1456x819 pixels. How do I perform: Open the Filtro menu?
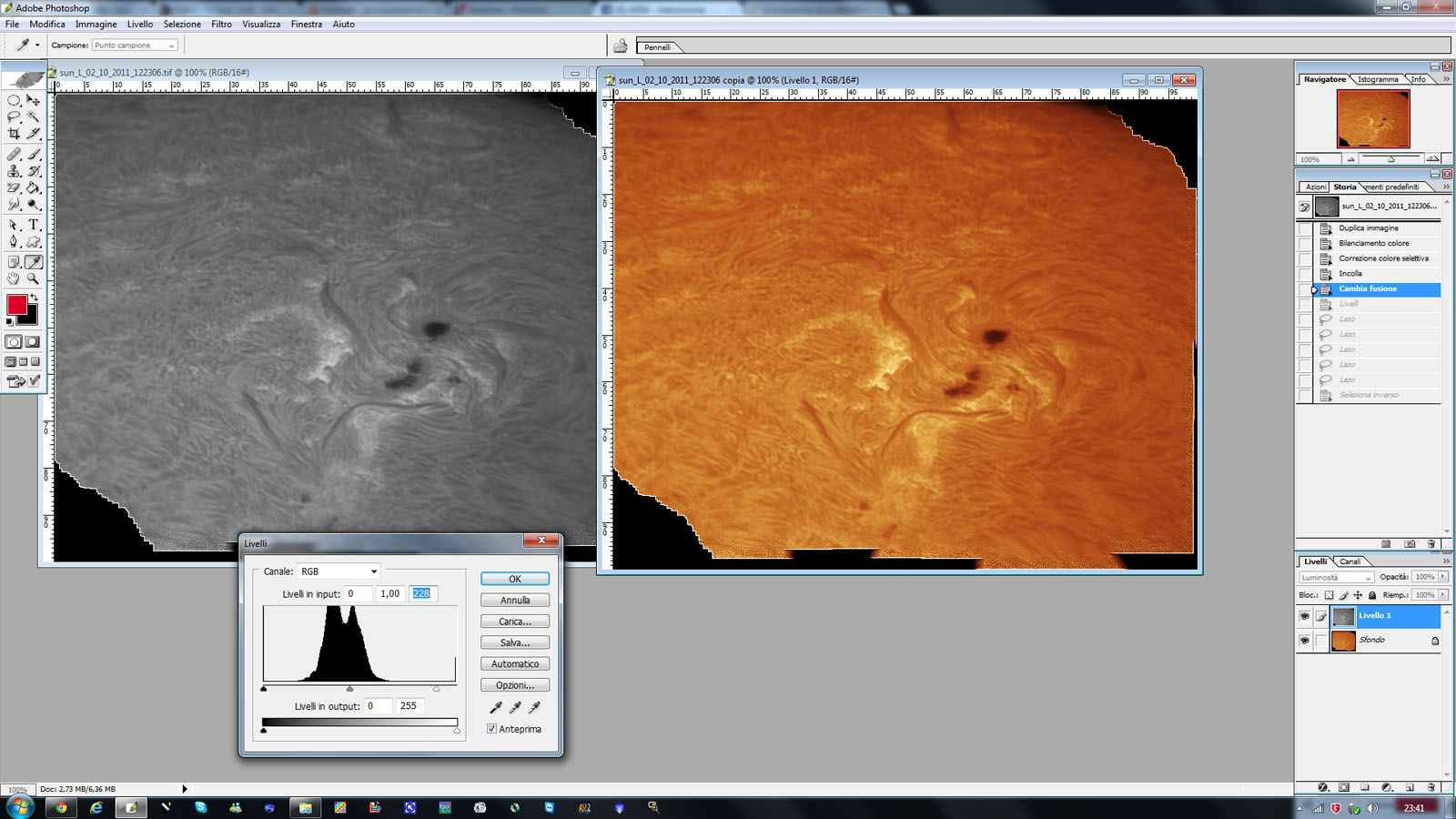tap(221, 25)
